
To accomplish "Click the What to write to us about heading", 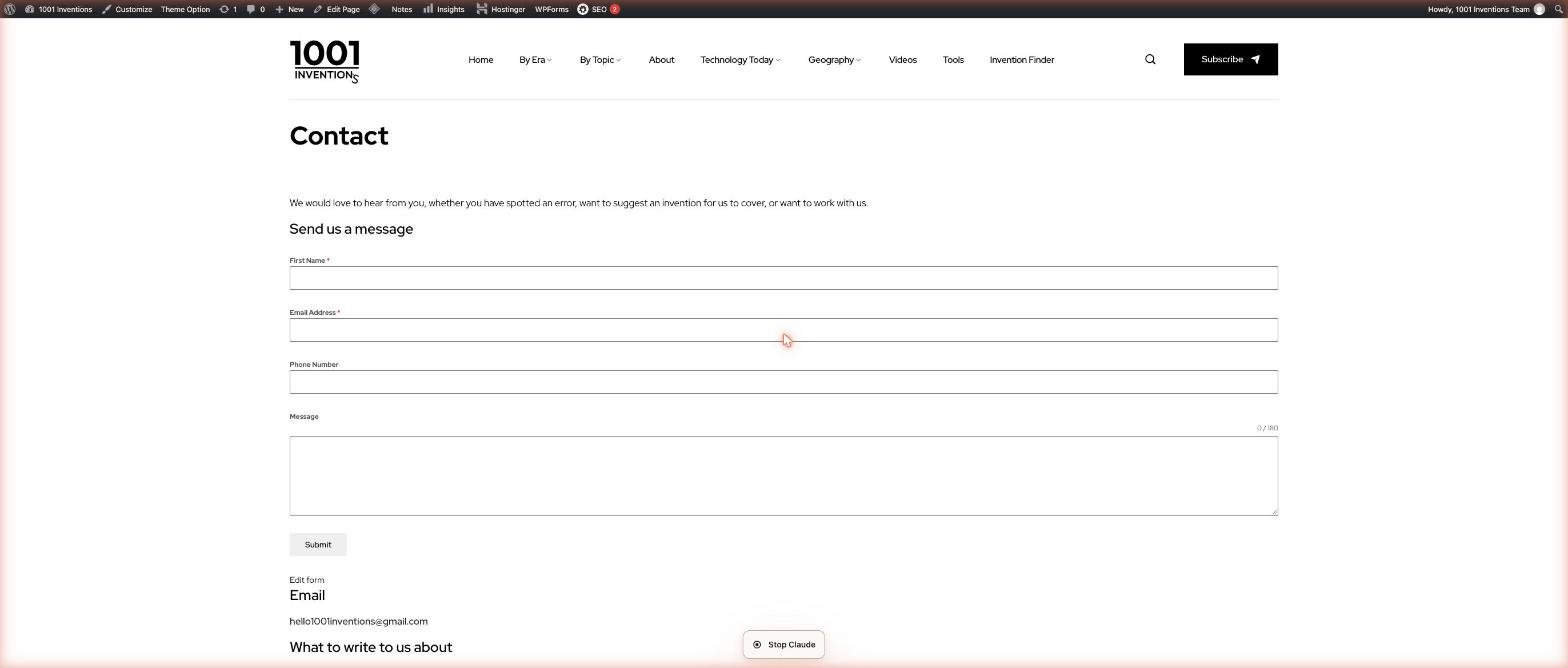I will pyautogui.click(x=371, y=647).
